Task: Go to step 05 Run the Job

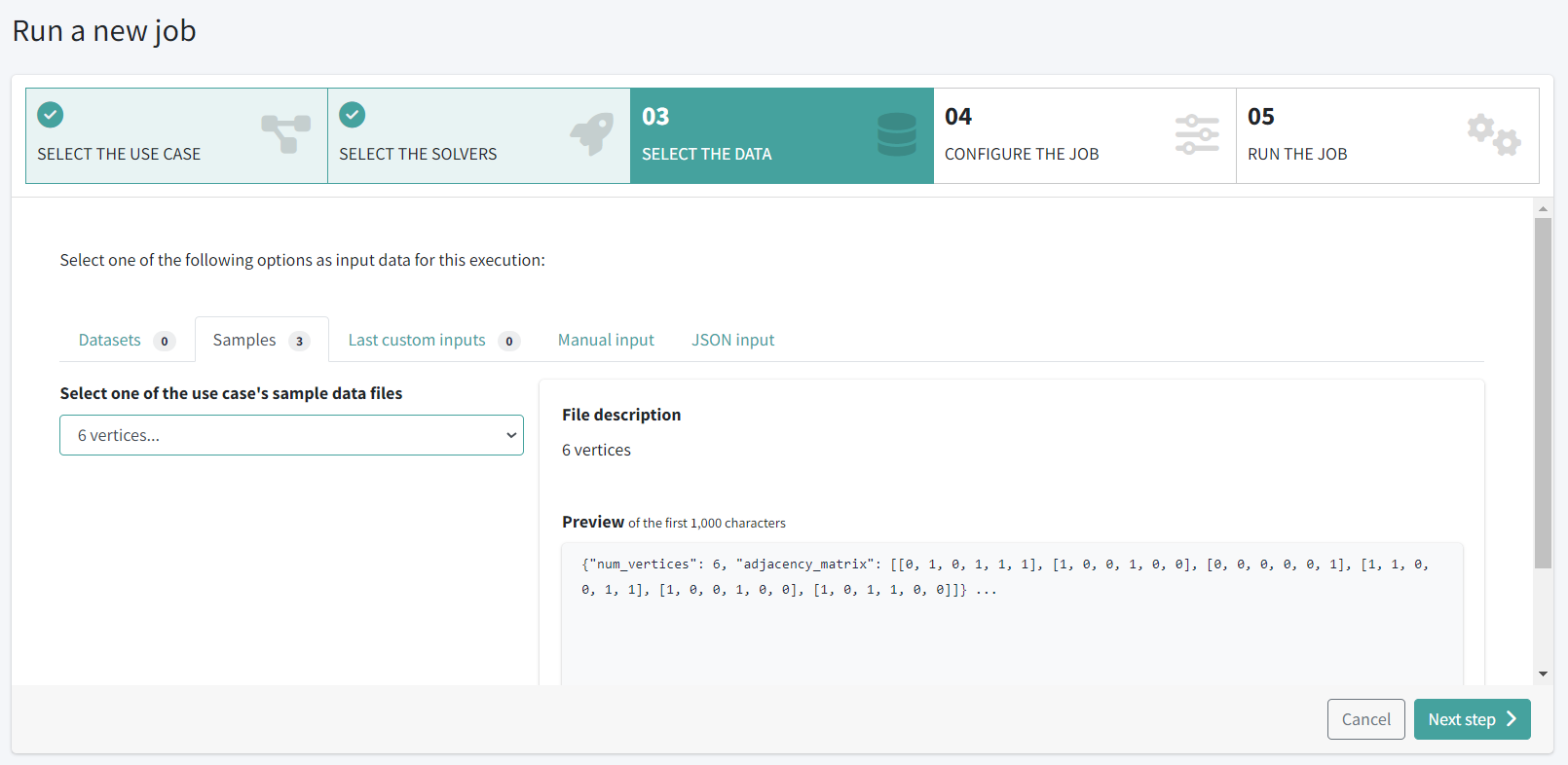Action: pyautogui.click(x=1388, y=136)
